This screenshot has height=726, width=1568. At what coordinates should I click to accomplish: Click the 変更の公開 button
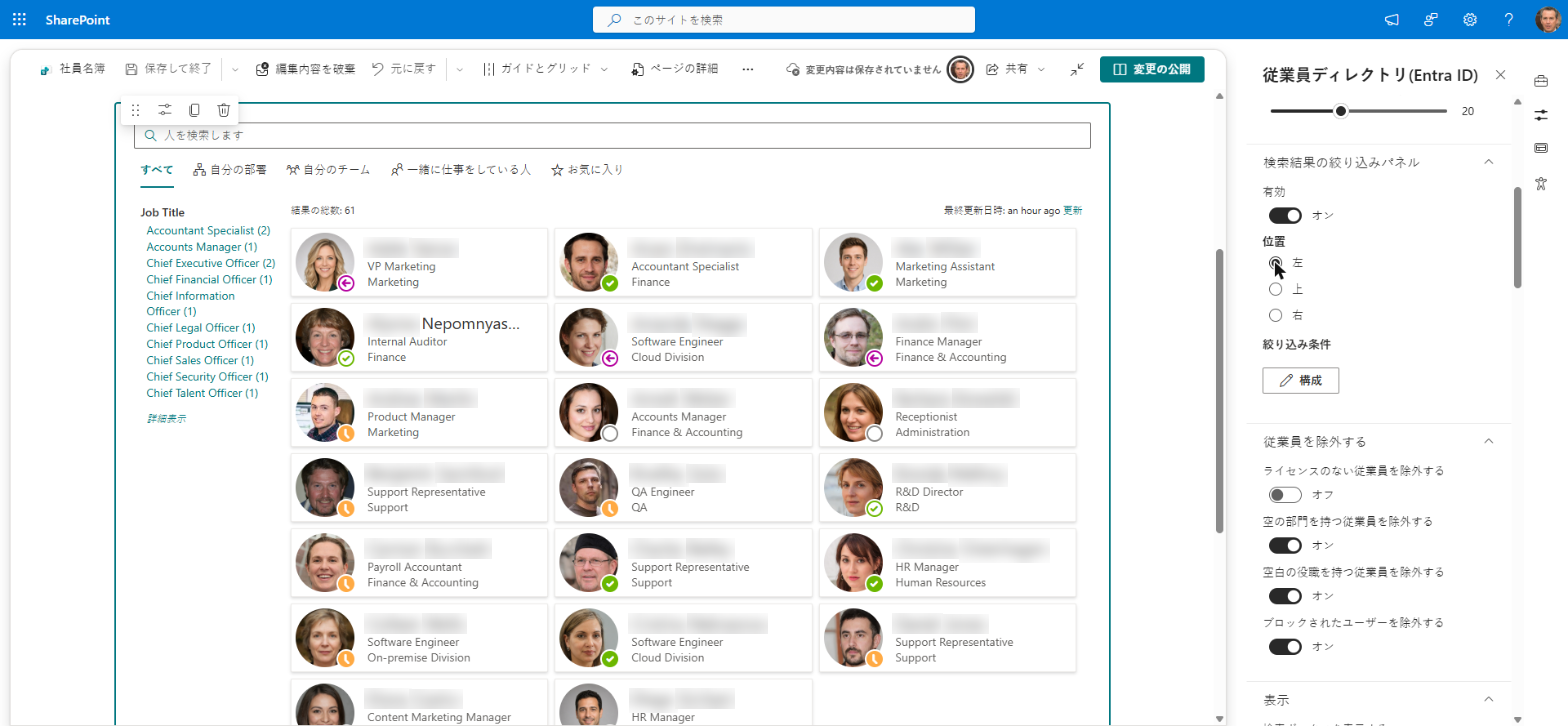pyautogui.click(x=1152, y=69)
